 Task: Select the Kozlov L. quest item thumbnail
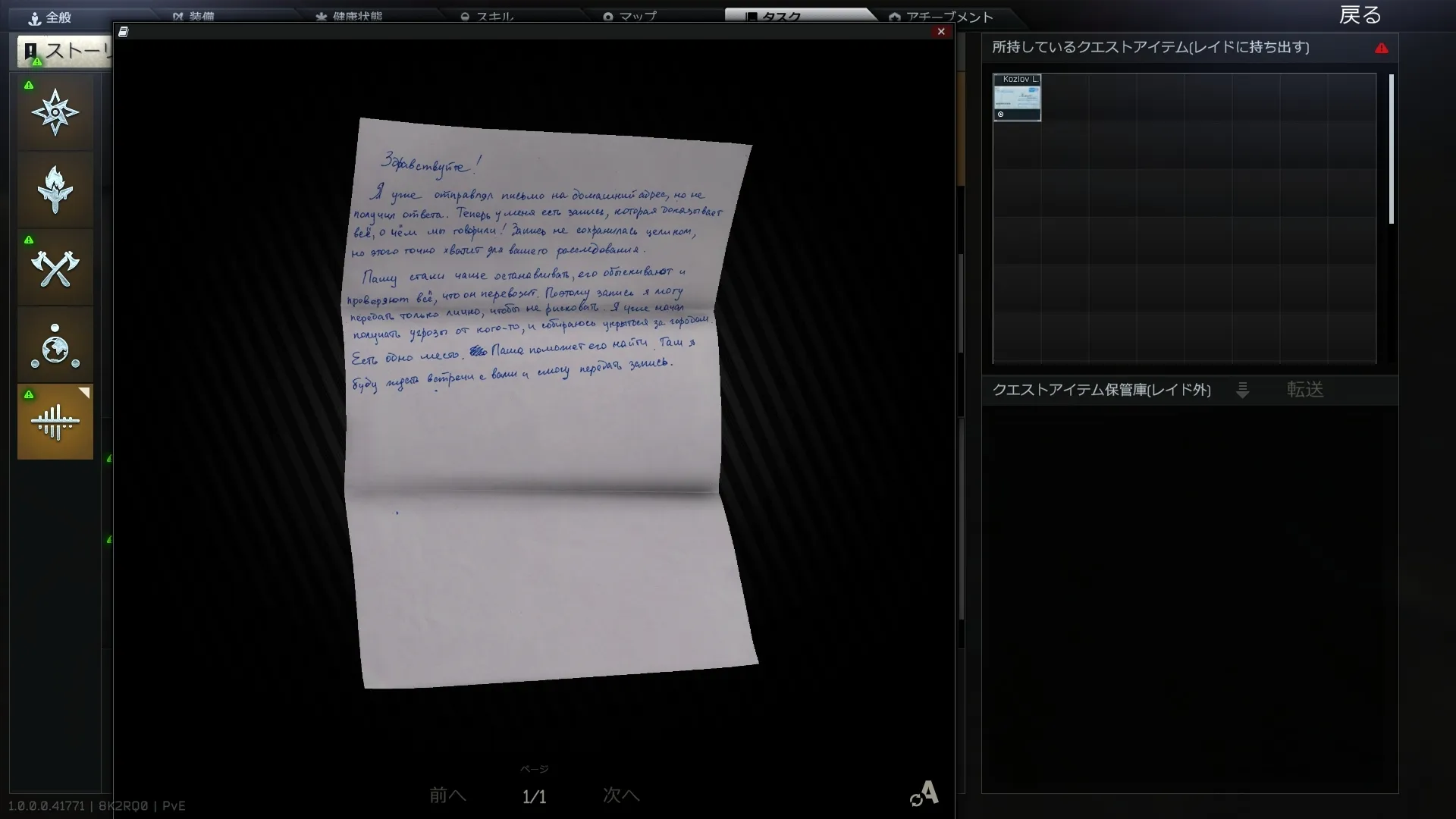pyautogui.click(x=1017, y=97)
